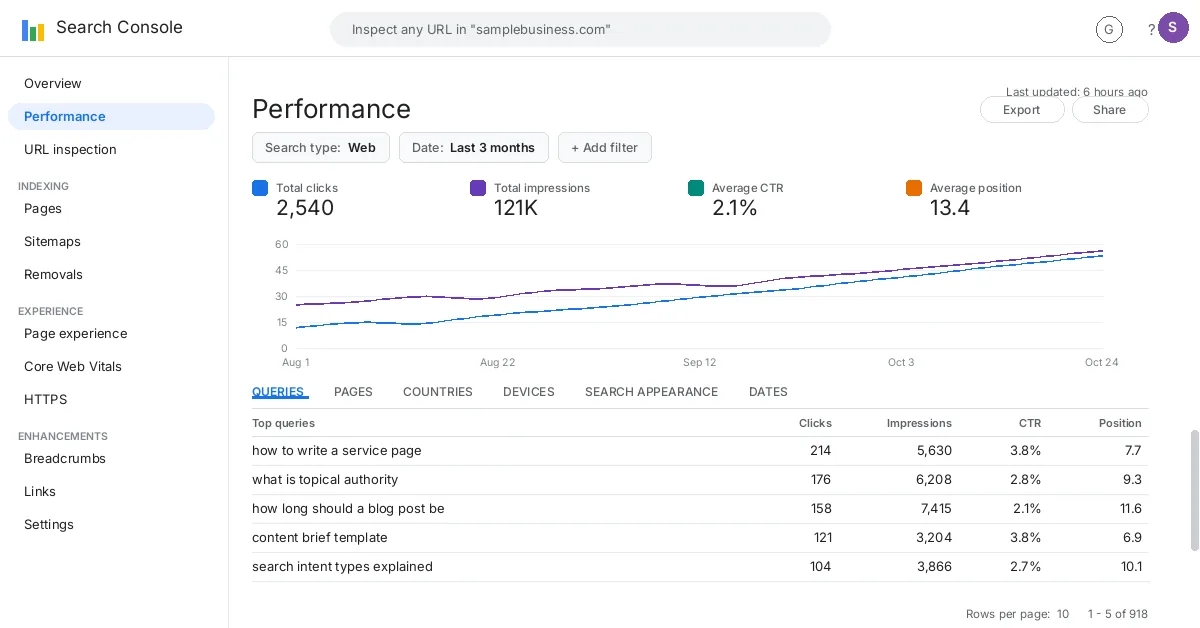Open the Rows per page dropdown
The image size is (1200, 628).
tap(1018, 614)
